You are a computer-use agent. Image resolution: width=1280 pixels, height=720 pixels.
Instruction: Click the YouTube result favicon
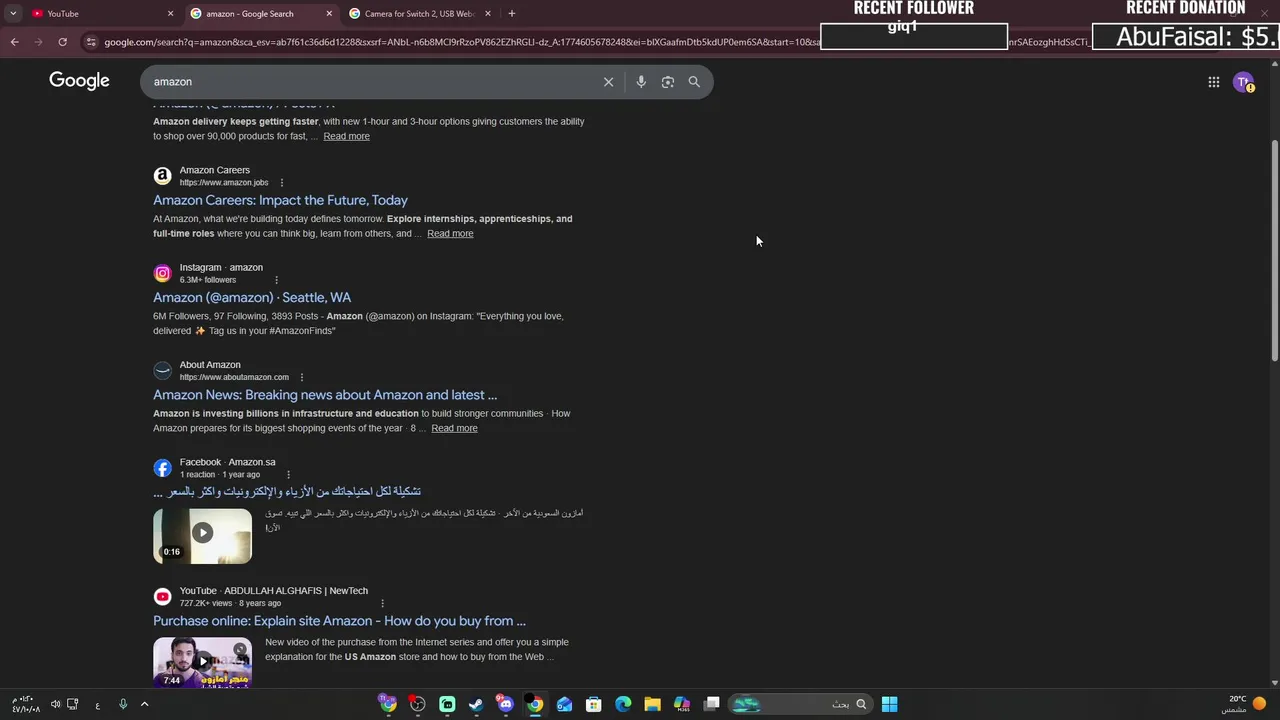(162, 596)
